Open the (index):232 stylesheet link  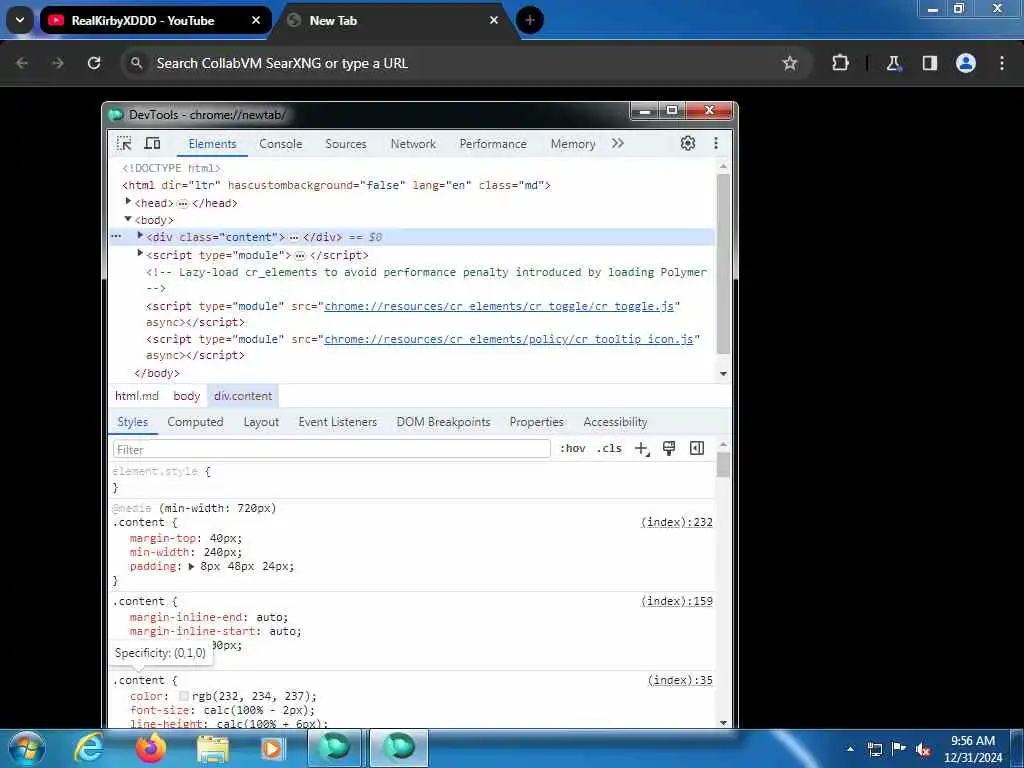point(677,522)
